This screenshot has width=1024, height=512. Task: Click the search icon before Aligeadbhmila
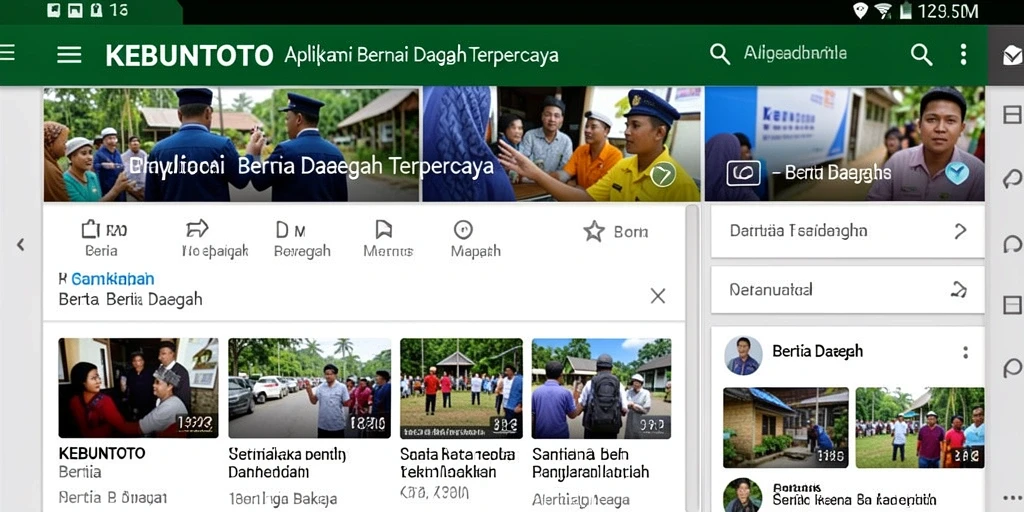click(720, 54)
